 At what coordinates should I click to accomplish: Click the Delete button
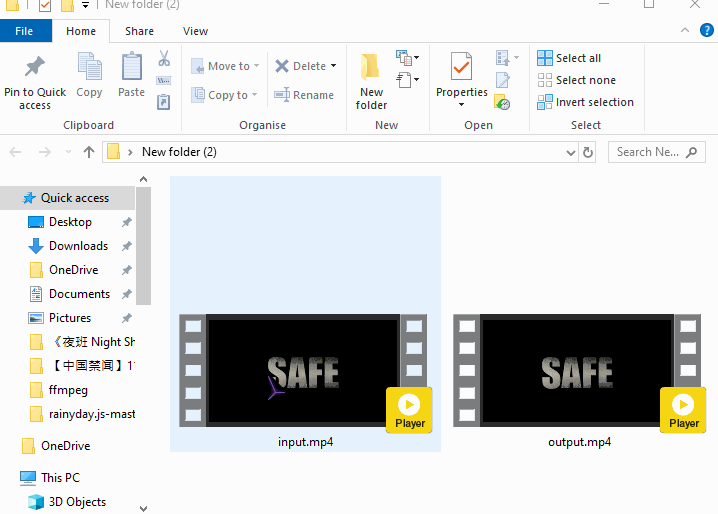pyautogui.click(x=300, y=66)
